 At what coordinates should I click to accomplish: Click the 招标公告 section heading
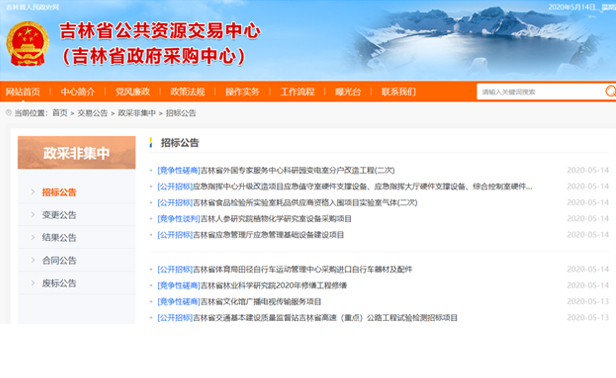tap(180, 143)
